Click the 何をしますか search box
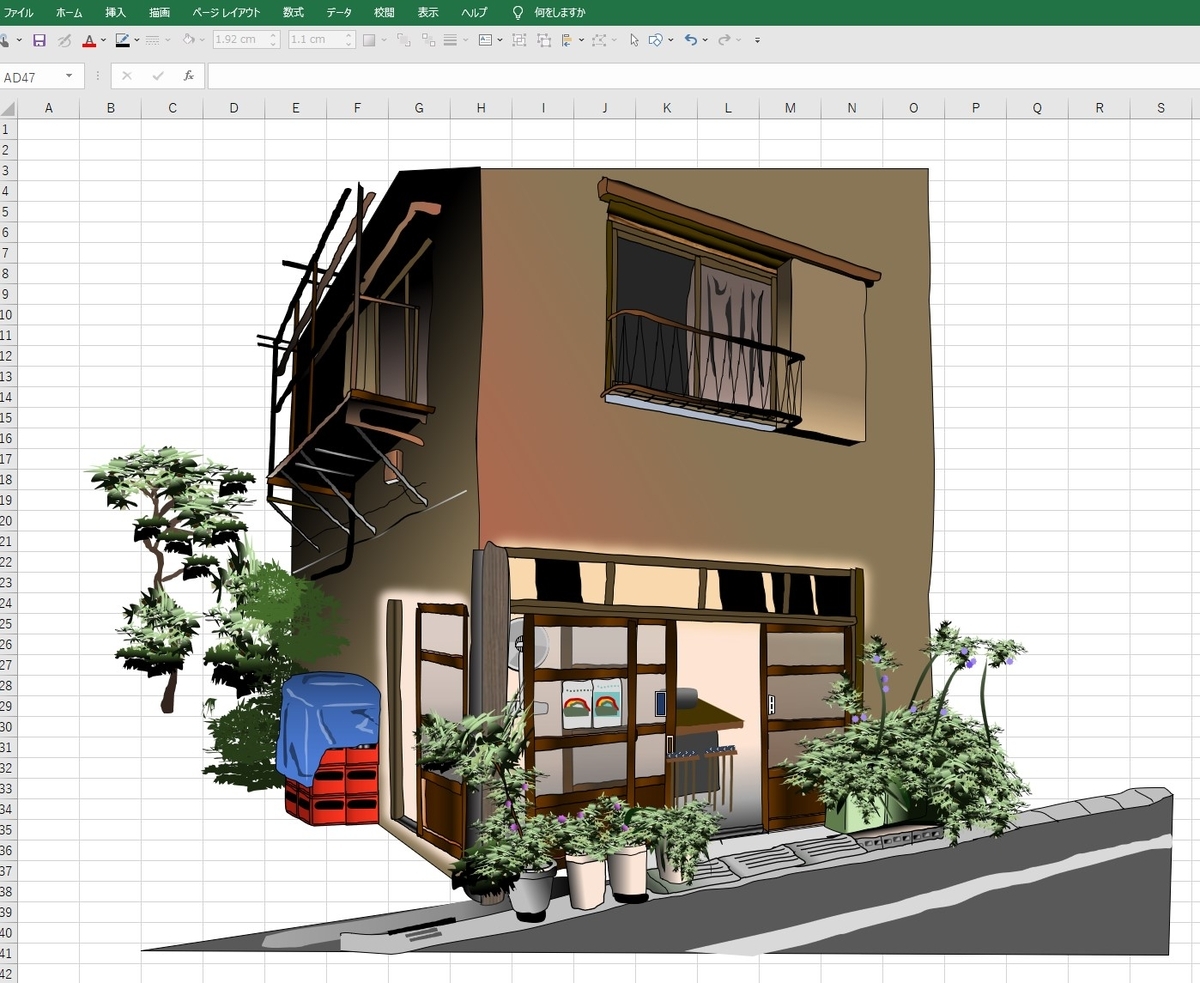 pyautogui.click(x=560, y=13)
